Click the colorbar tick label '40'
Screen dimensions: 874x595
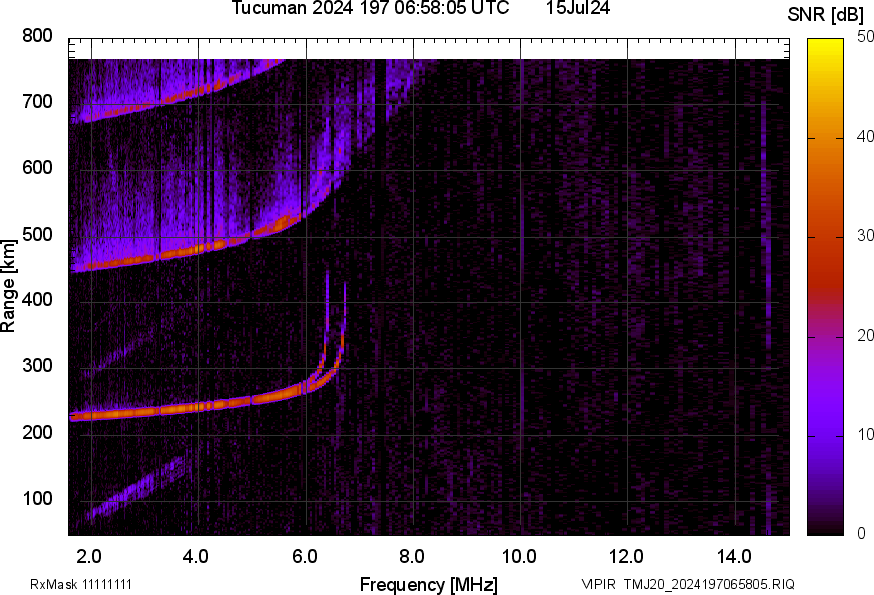(x=866, y=136)
